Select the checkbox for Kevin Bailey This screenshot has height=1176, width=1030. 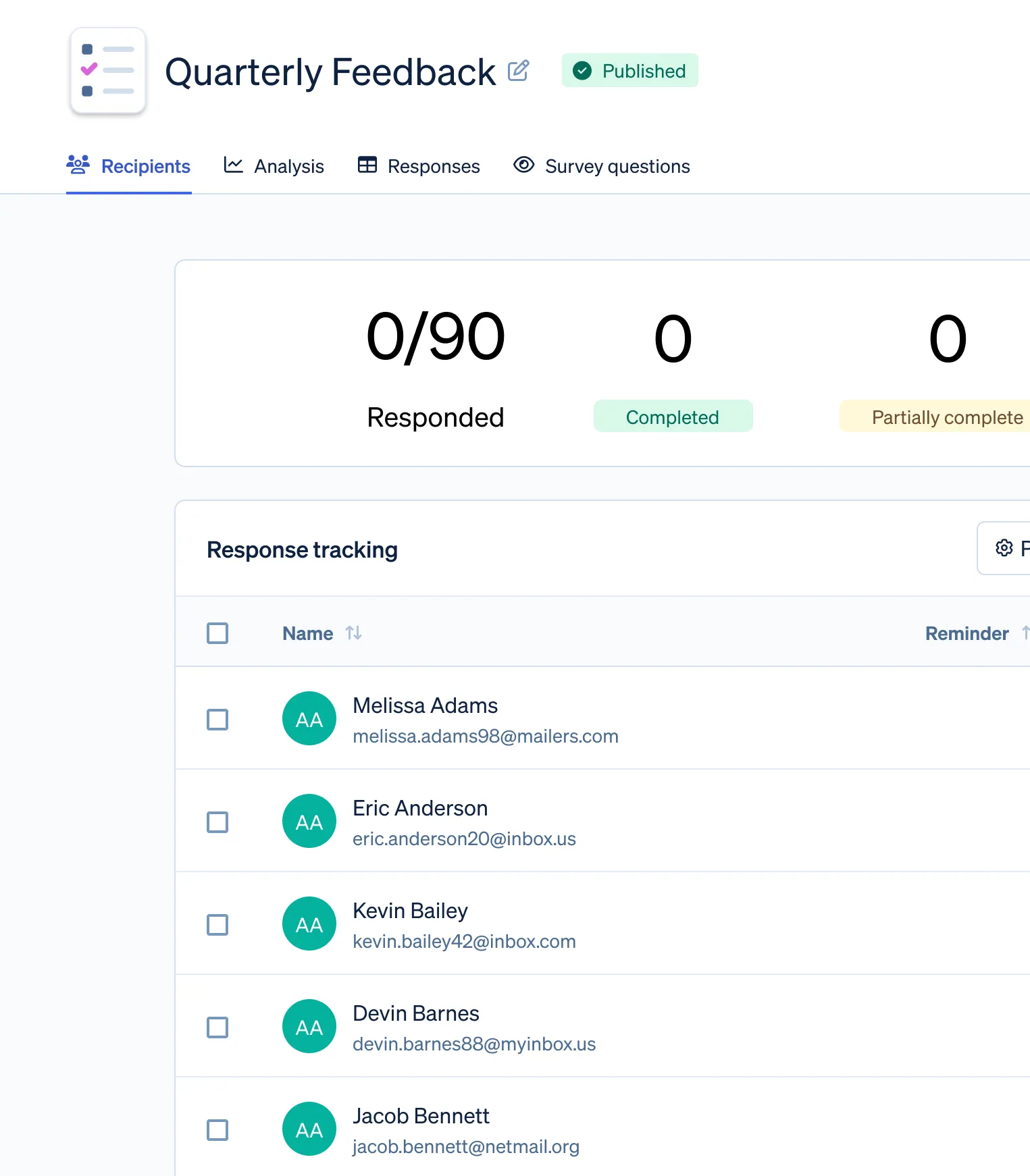(x=217, y=925)
